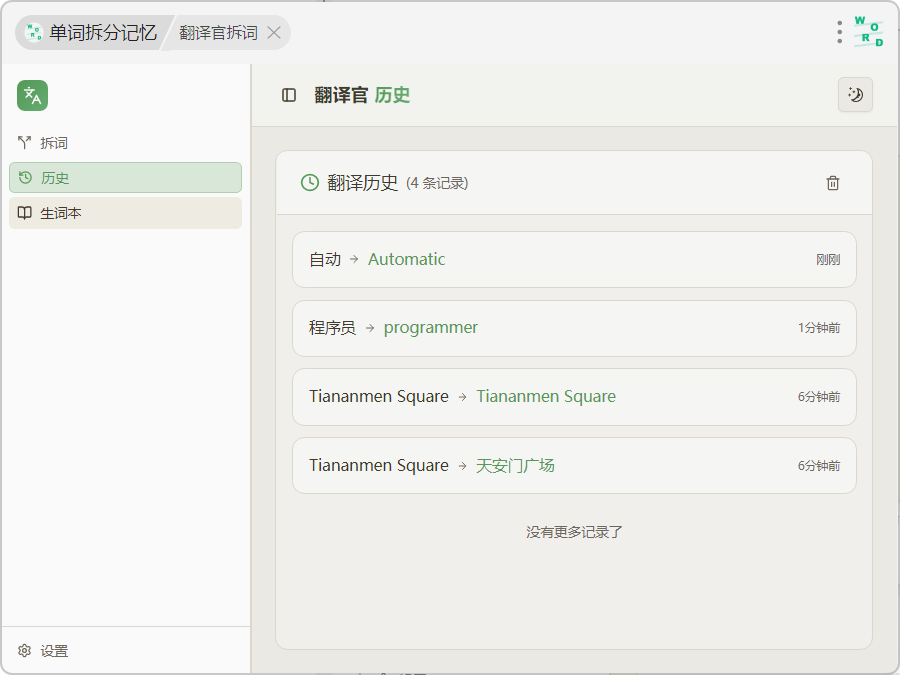This screenshot has width=900, height=675.
Task: Click the book icon next to 生词本
Action: tap(25, 213)
